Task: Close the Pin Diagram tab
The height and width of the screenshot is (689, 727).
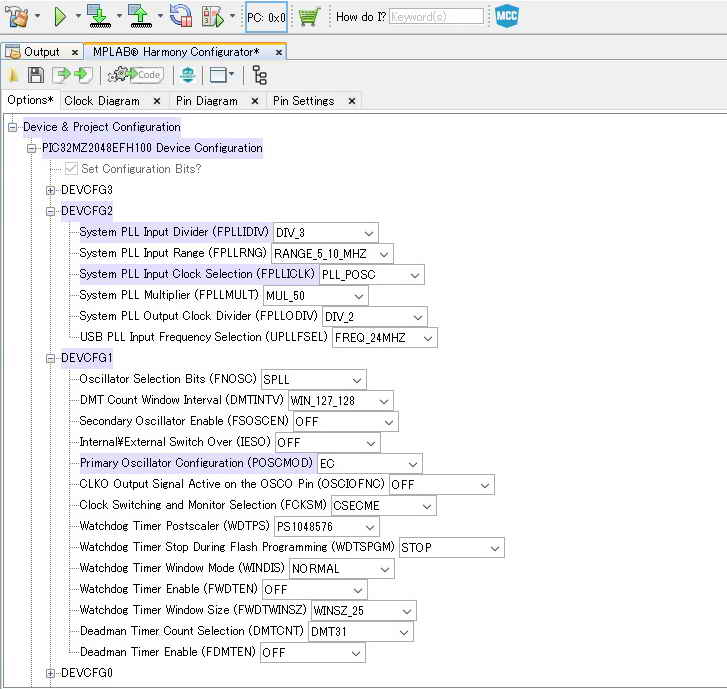Action: pos(255,101)
